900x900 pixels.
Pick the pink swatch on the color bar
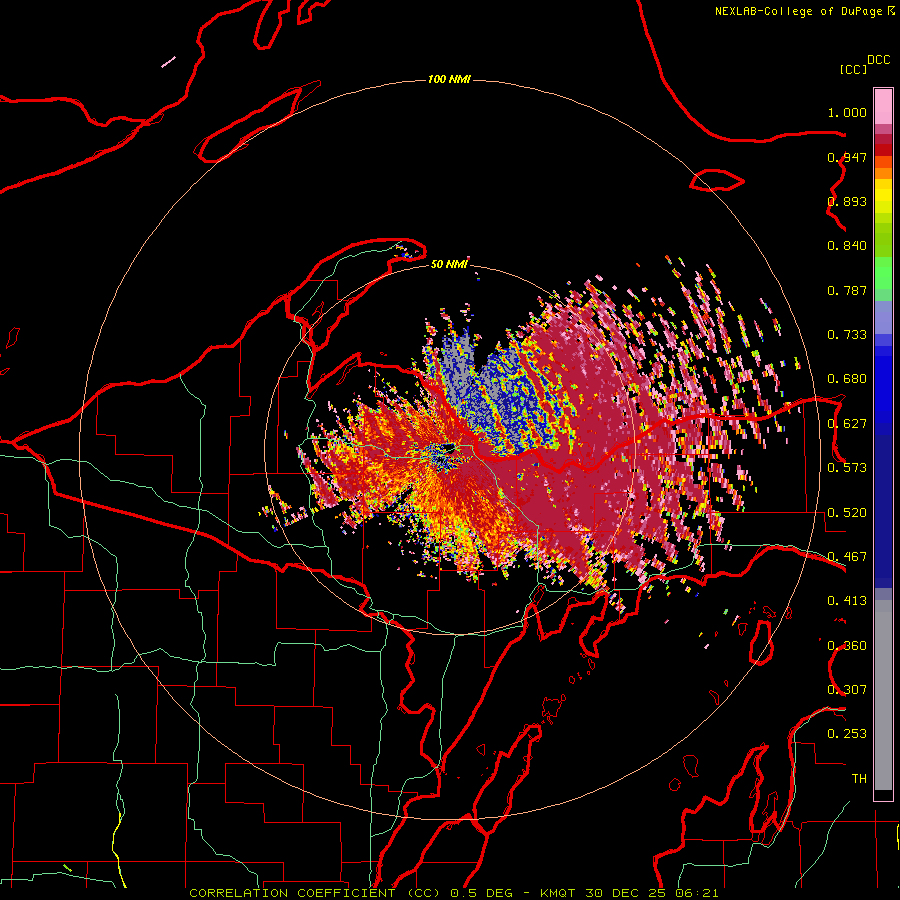(883, 107)
